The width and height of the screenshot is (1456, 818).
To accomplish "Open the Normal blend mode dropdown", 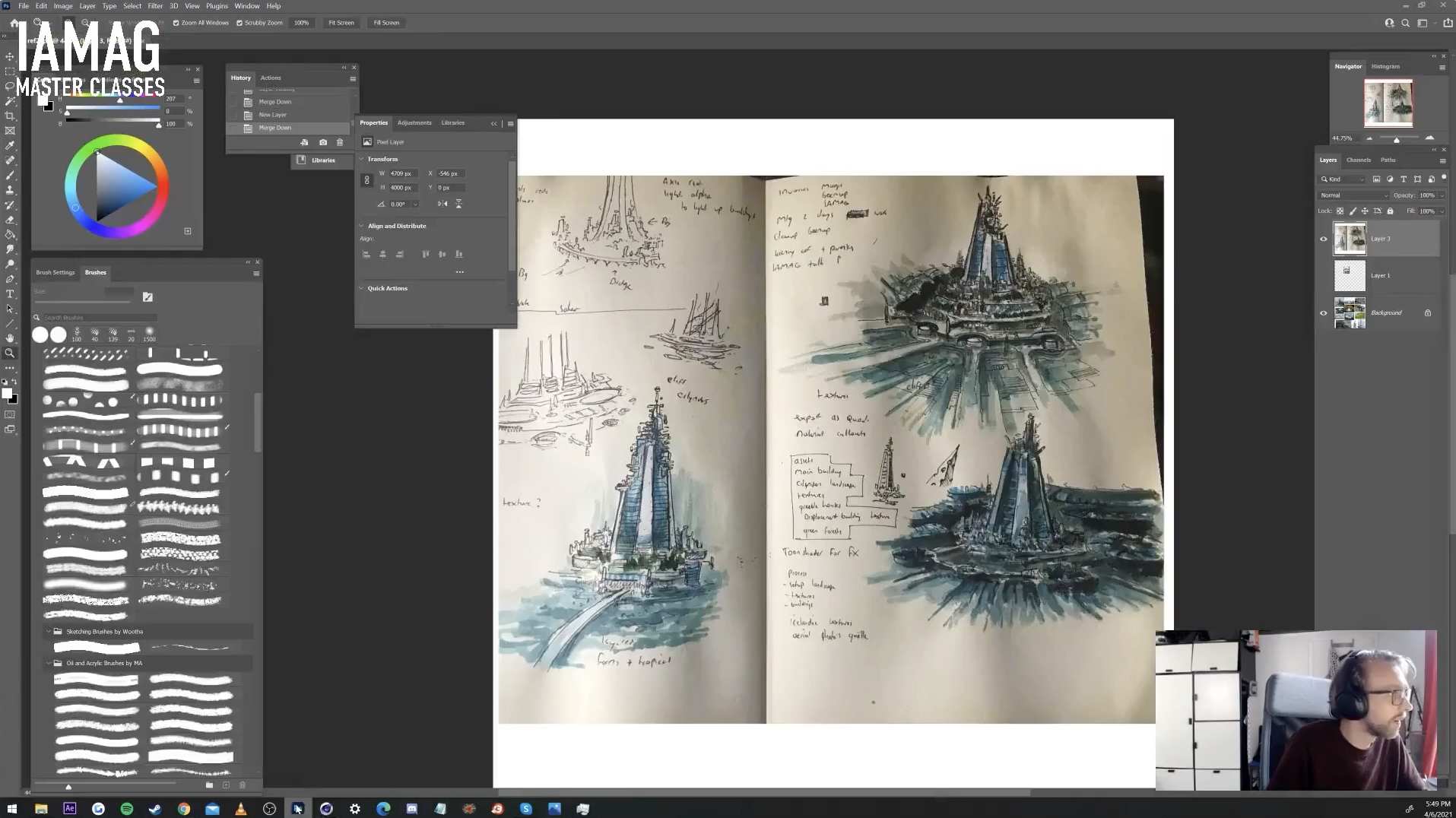I will (x=1353, y=195).
